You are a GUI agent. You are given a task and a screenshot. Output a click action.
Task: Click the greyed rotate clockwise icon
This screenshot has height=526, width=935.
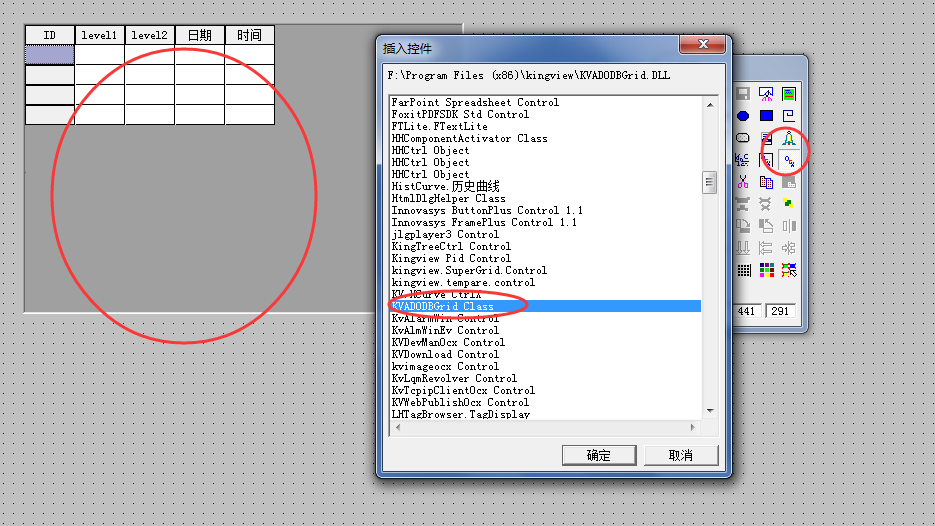click(x=743, y=226)
